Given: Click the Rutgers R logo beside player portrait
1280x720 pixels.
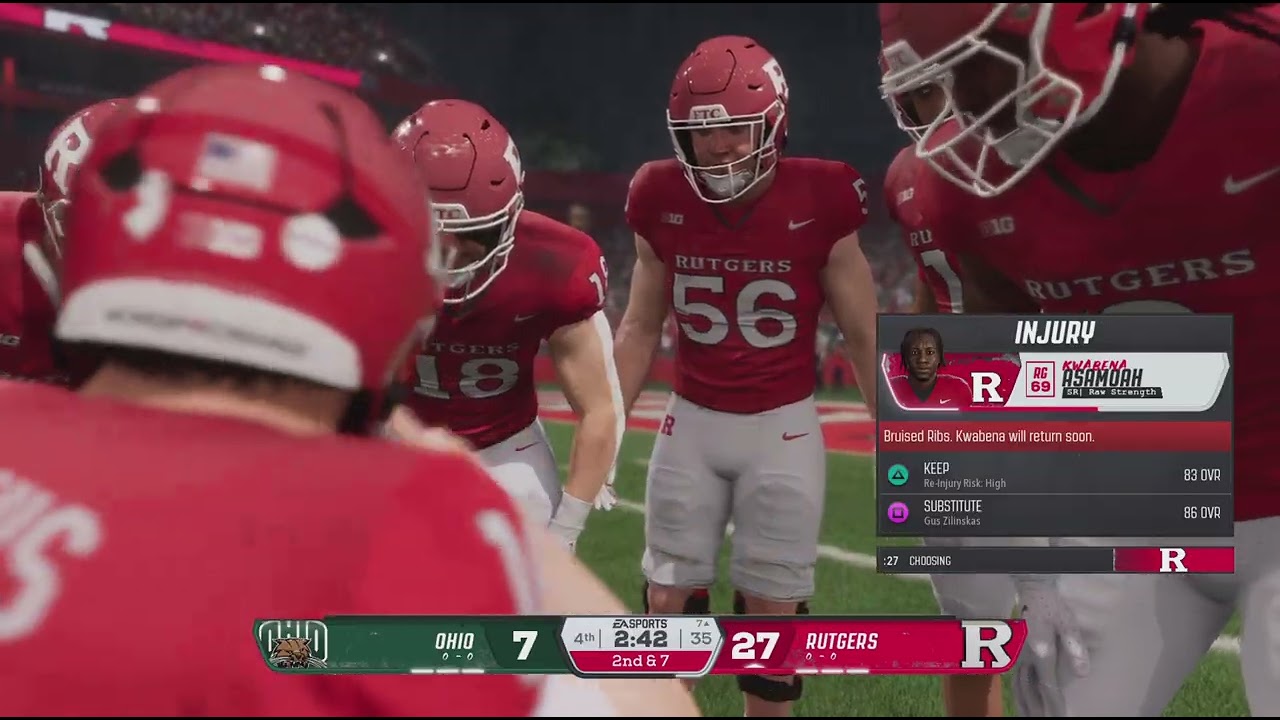Looking at the screenshot, I should (987, 386).
